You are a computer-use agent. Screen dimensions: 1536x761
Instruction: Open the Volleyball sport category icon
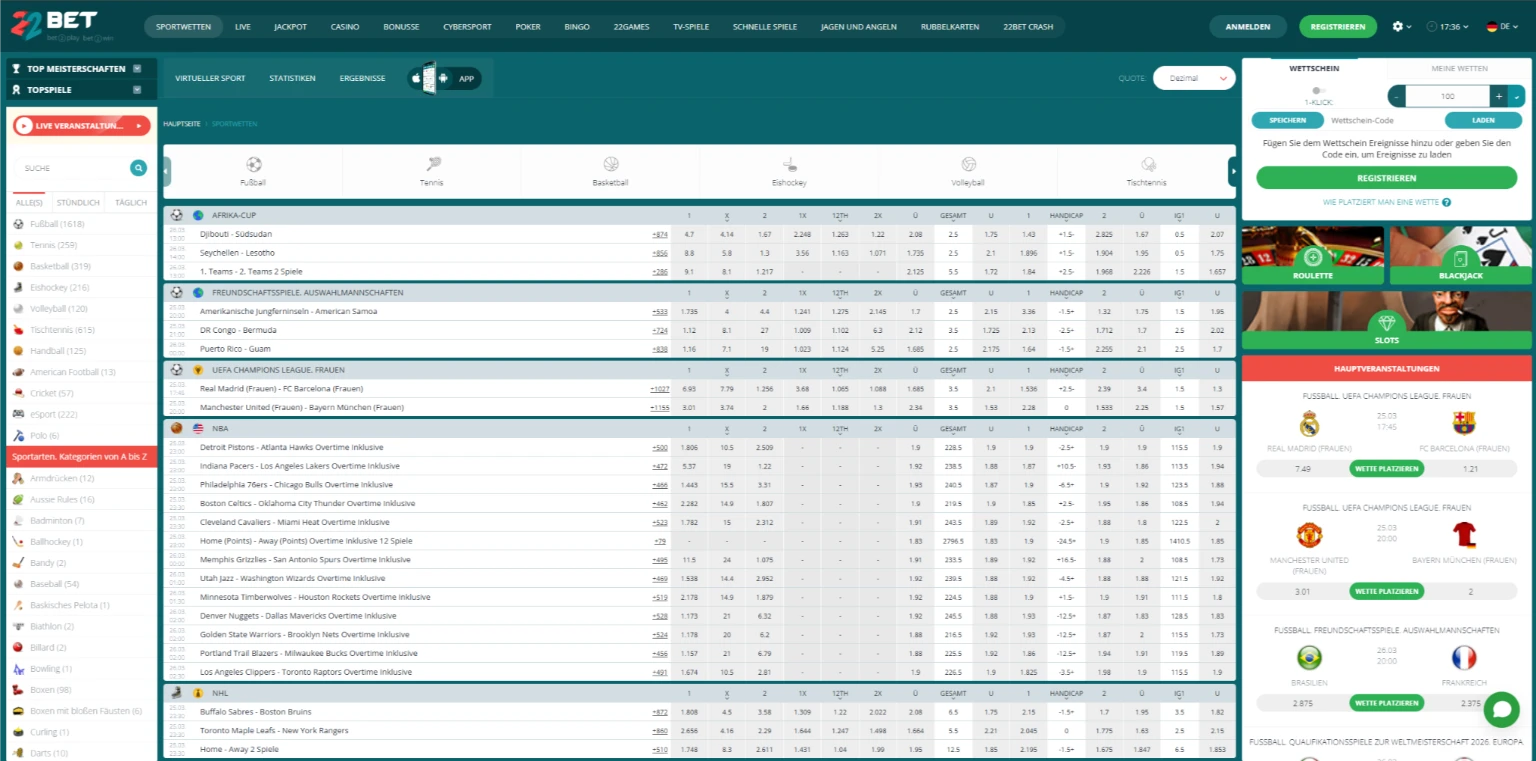[x=967, y=166]
